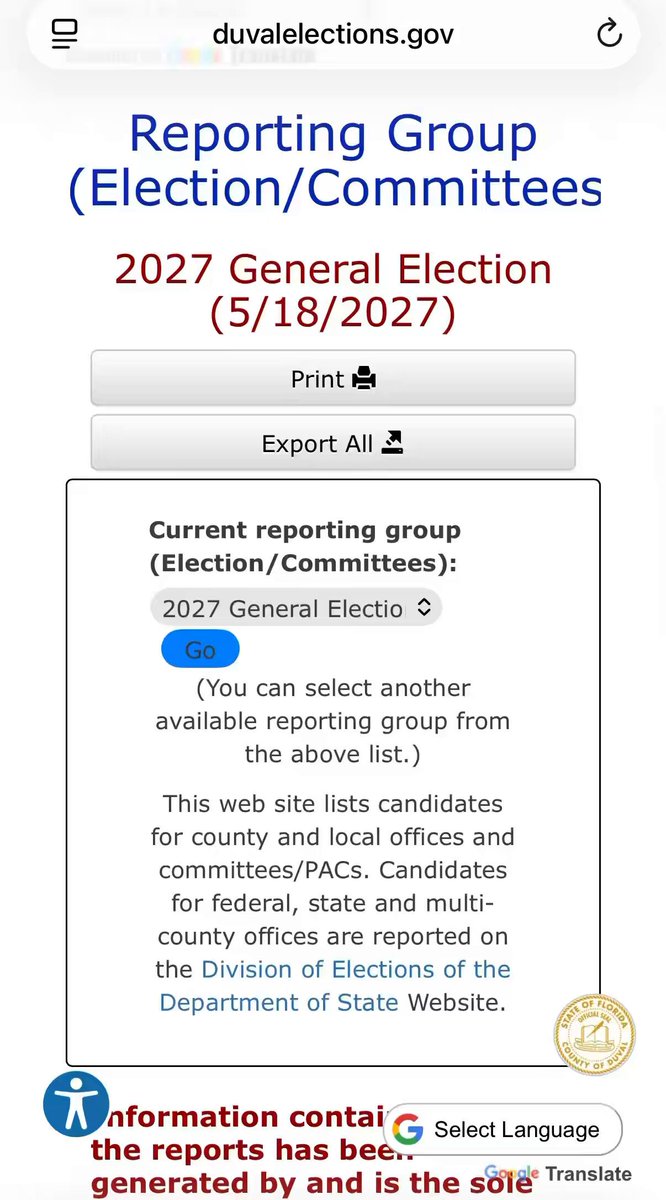Open the Select Language translate widget
The height and width of the screenshot is (1200, 666).
pyautogui.click(x=503, y=1130)
